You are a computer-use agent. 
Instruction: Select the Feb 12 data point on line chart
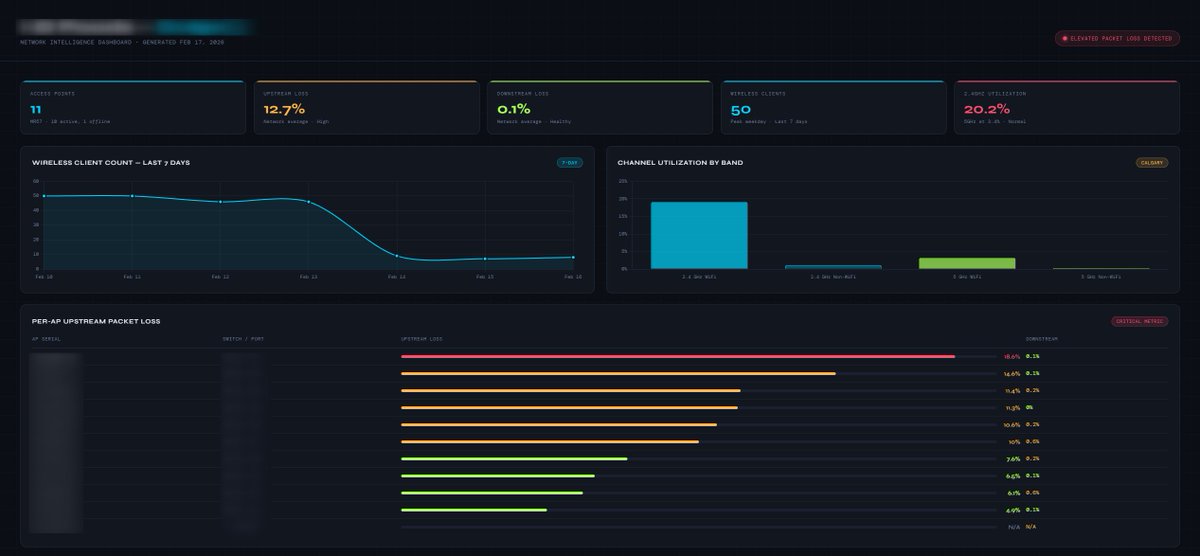tap(220, 202)
